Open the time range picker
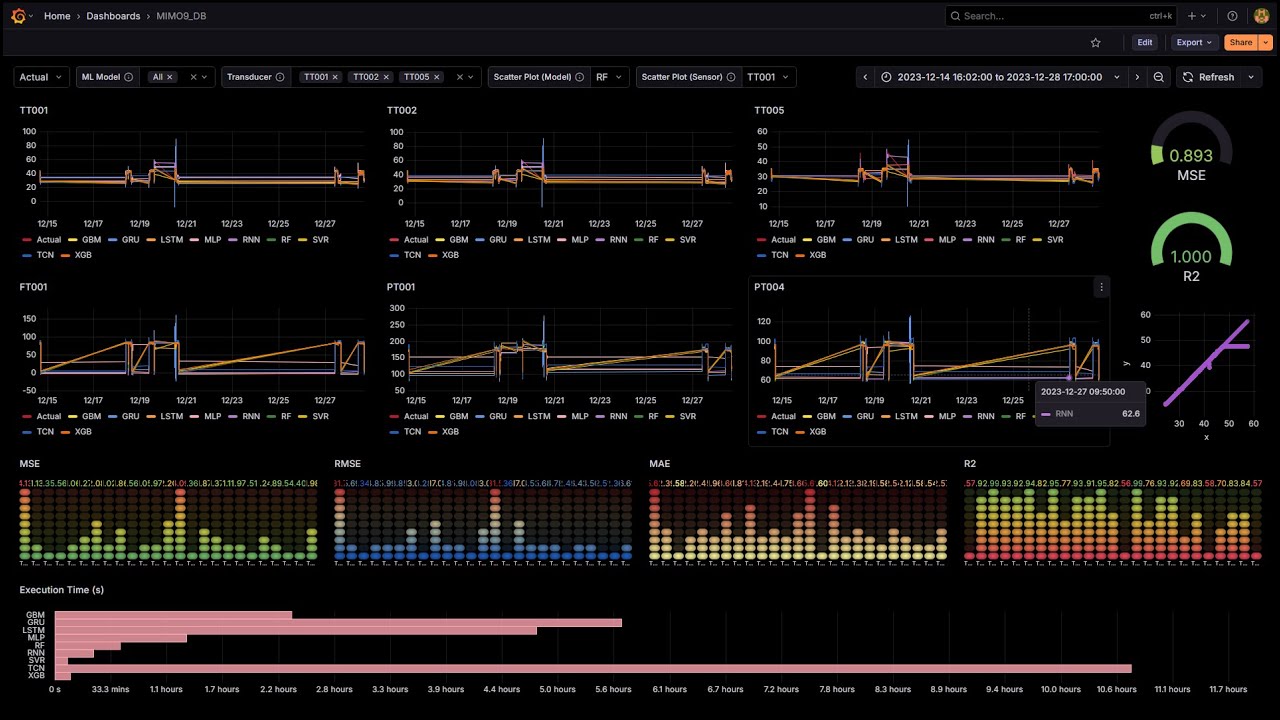This screenshot has height=720, width=1280. pyautogui.click(x=1000, y=77)
